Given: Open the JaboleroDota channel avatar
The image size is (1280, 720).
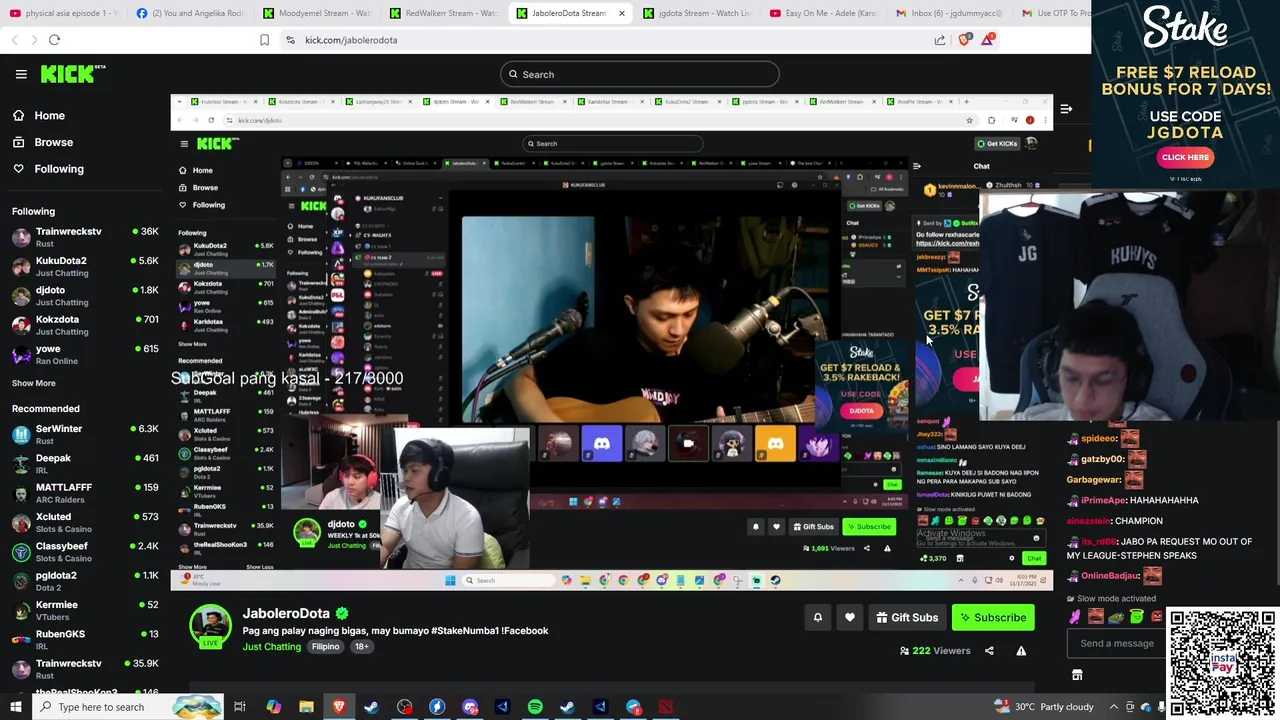Looking at the screenshot, I should 210,626.
